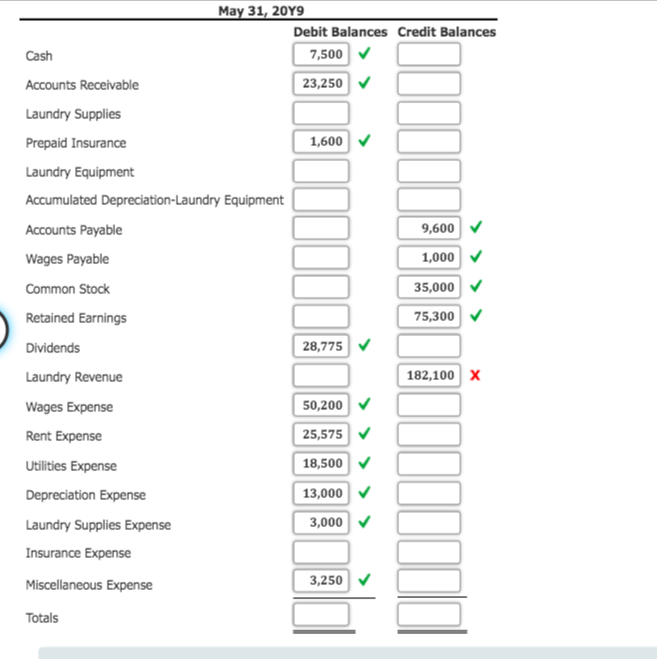Click green checkmark beside Depreciation Expense amount

(364, 492)
